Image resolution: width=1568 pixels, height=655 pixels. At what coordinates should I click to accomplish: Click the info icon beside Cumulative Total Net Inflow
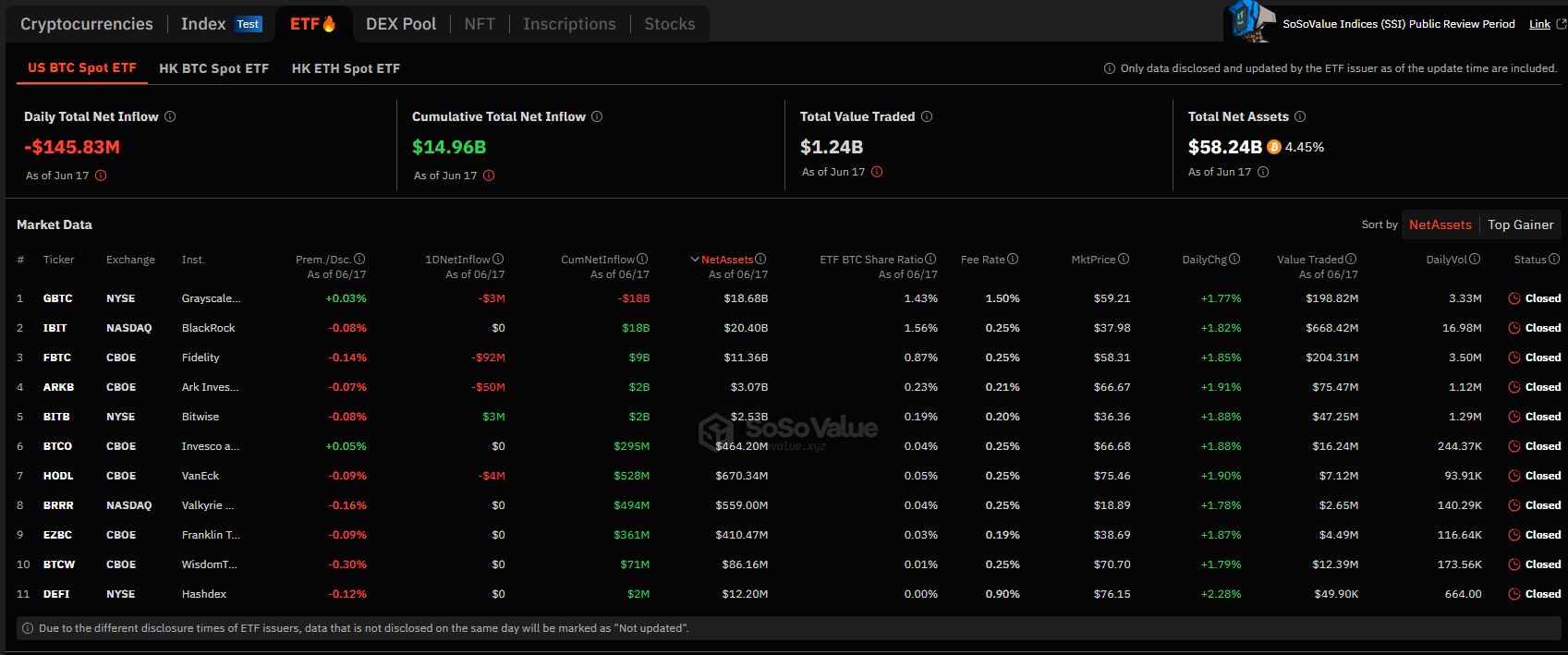pyautogui.click(x=597, y=116)
